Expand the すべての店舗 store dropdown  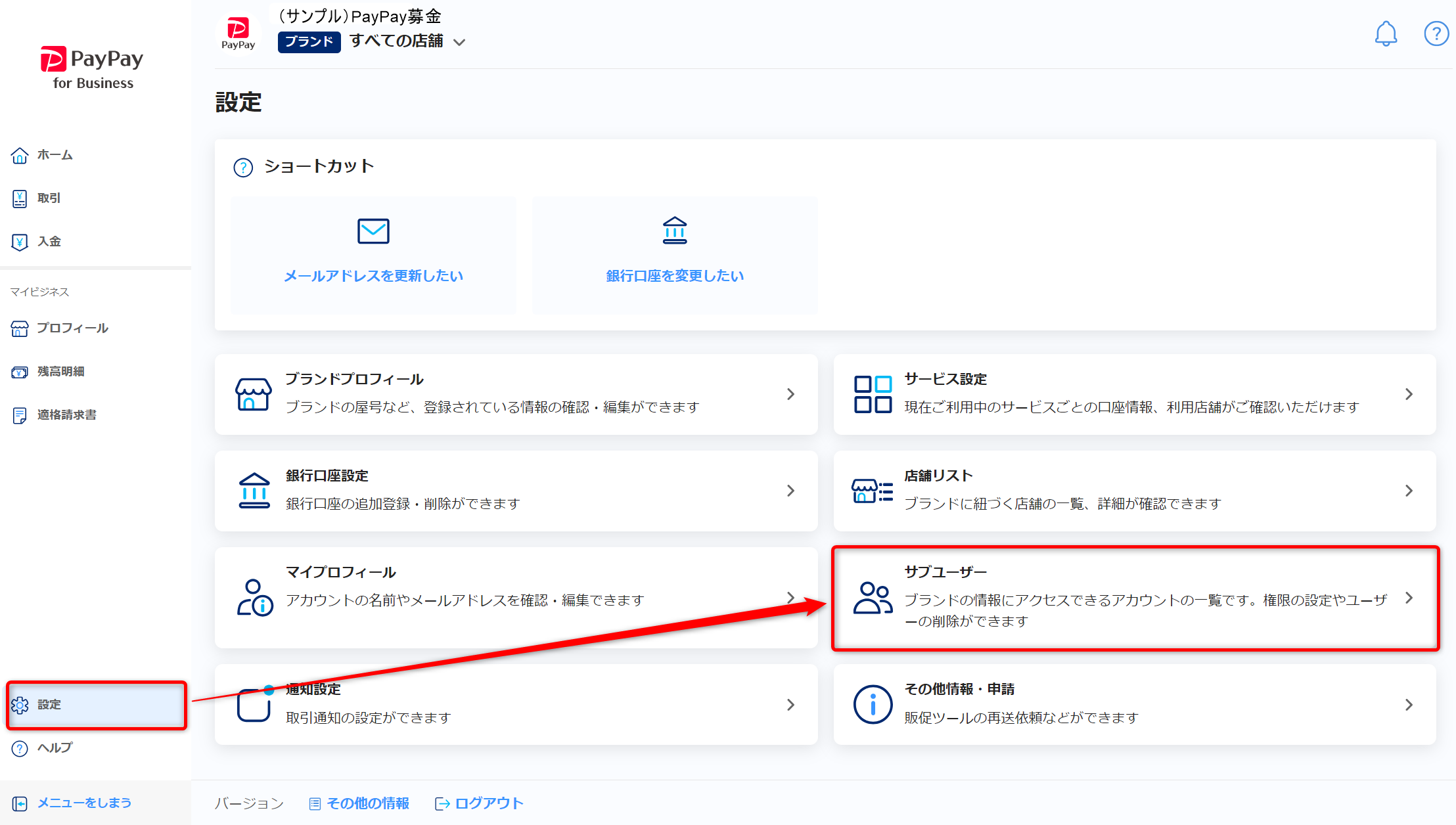click(x=459, y=43)
